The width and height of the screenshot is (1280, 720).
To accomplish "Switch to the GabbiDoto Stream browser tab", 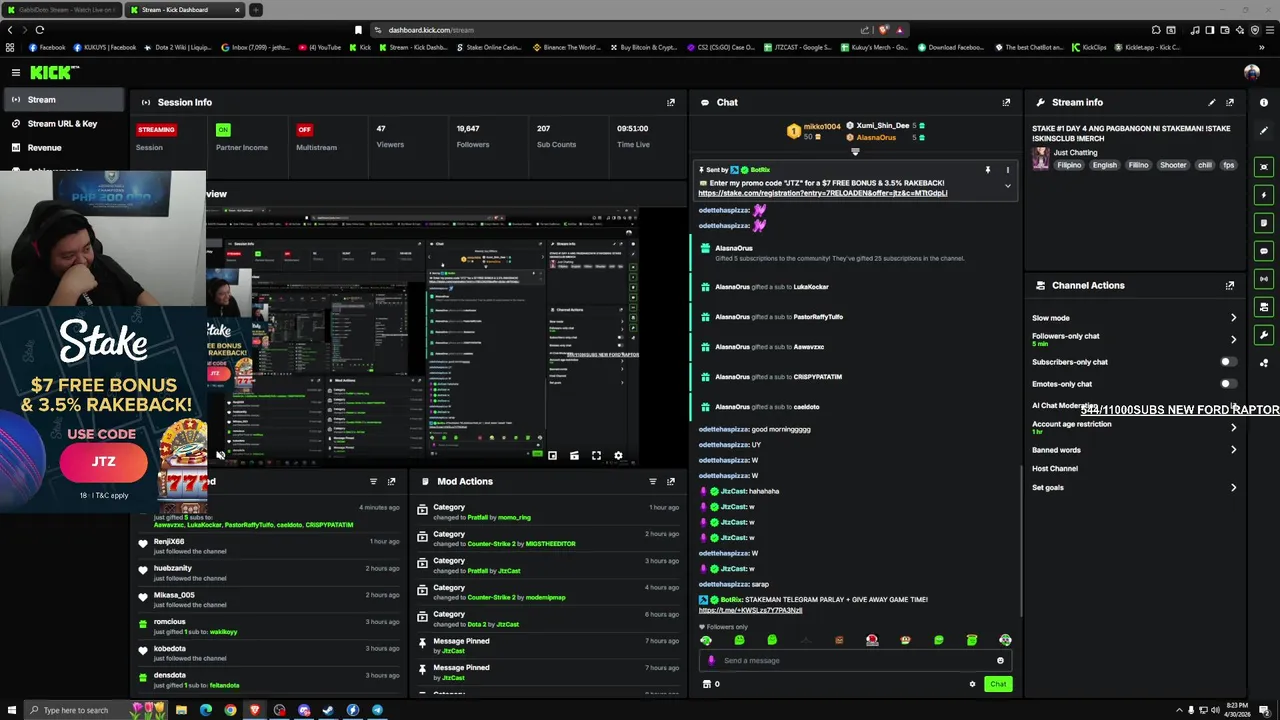I will [62, 10].
